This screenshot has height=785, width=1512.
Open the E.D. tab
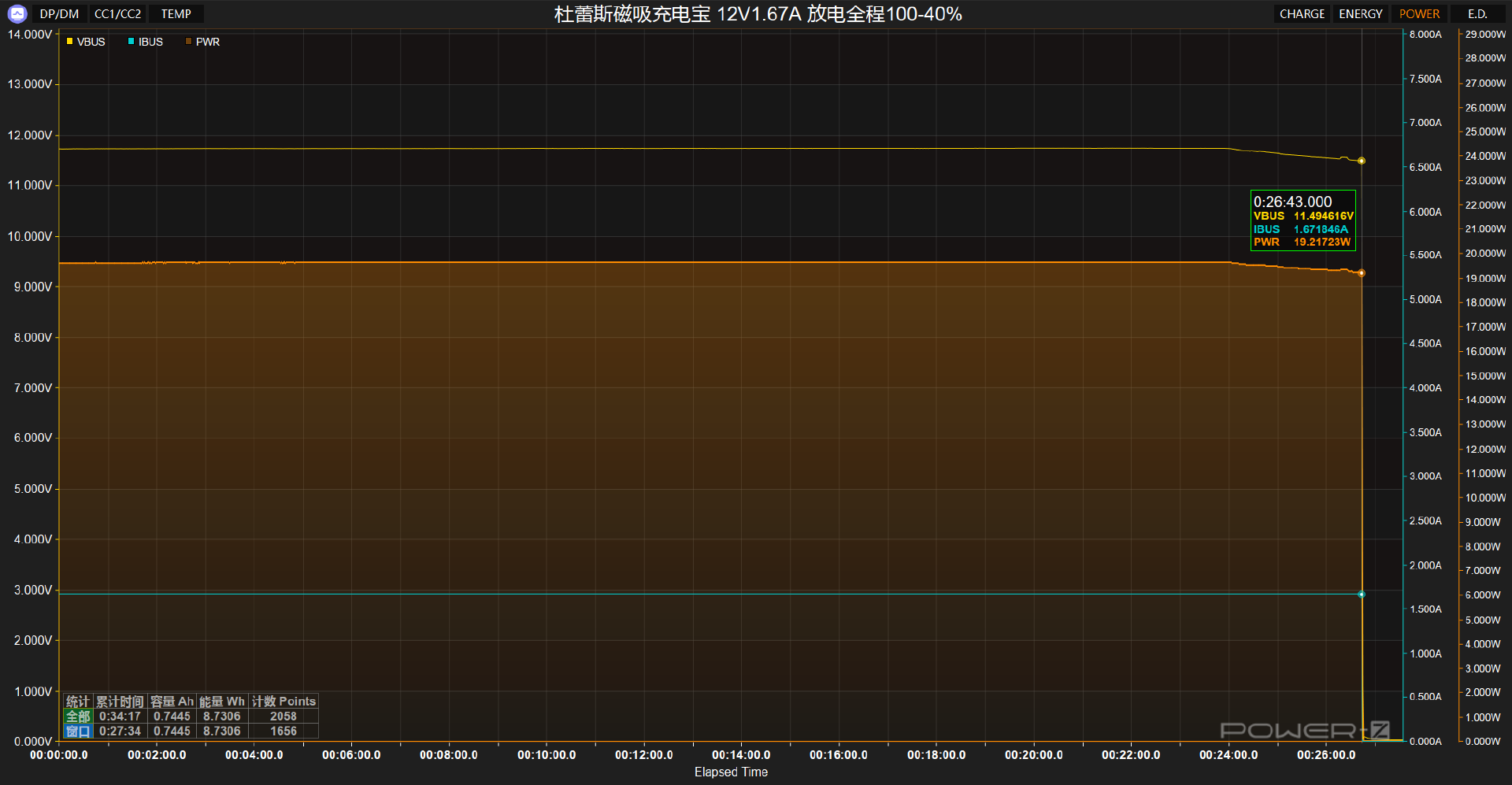click(x=1477, y=14)
